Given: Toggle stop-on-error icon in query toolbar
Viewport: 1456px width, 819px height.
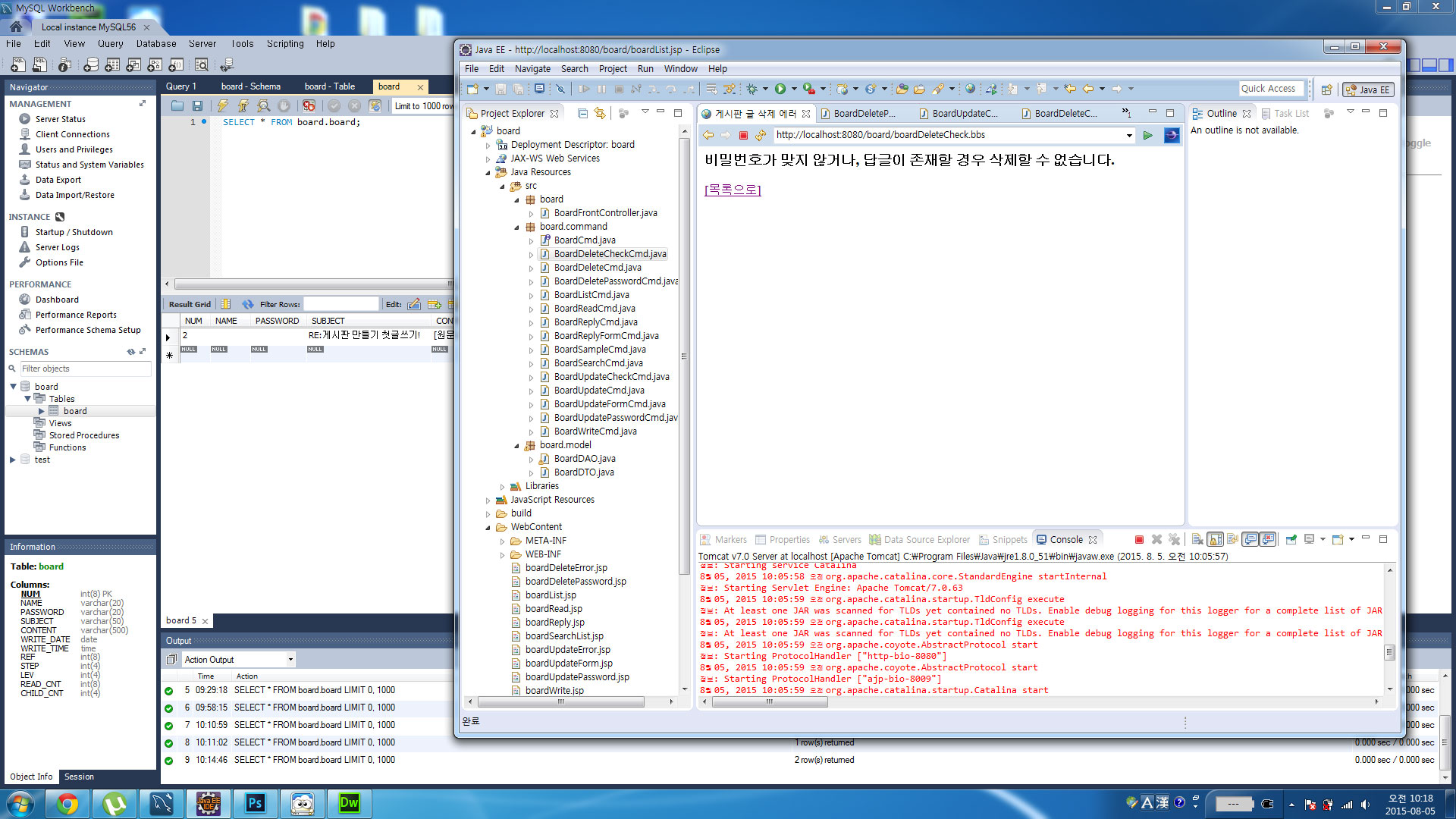Looking at the screenshot, I should pyautogui.click(x=309, y=106).
